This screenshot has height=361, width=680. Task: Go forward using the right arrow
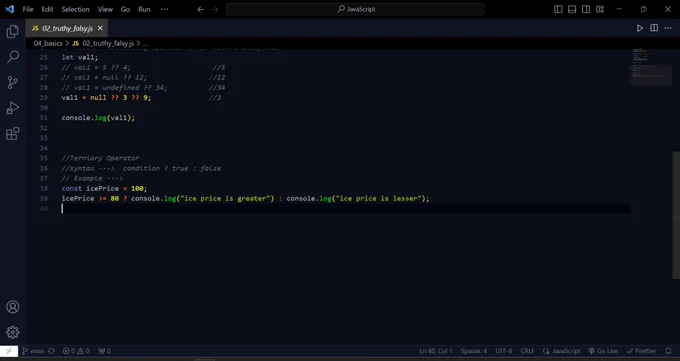215,9
